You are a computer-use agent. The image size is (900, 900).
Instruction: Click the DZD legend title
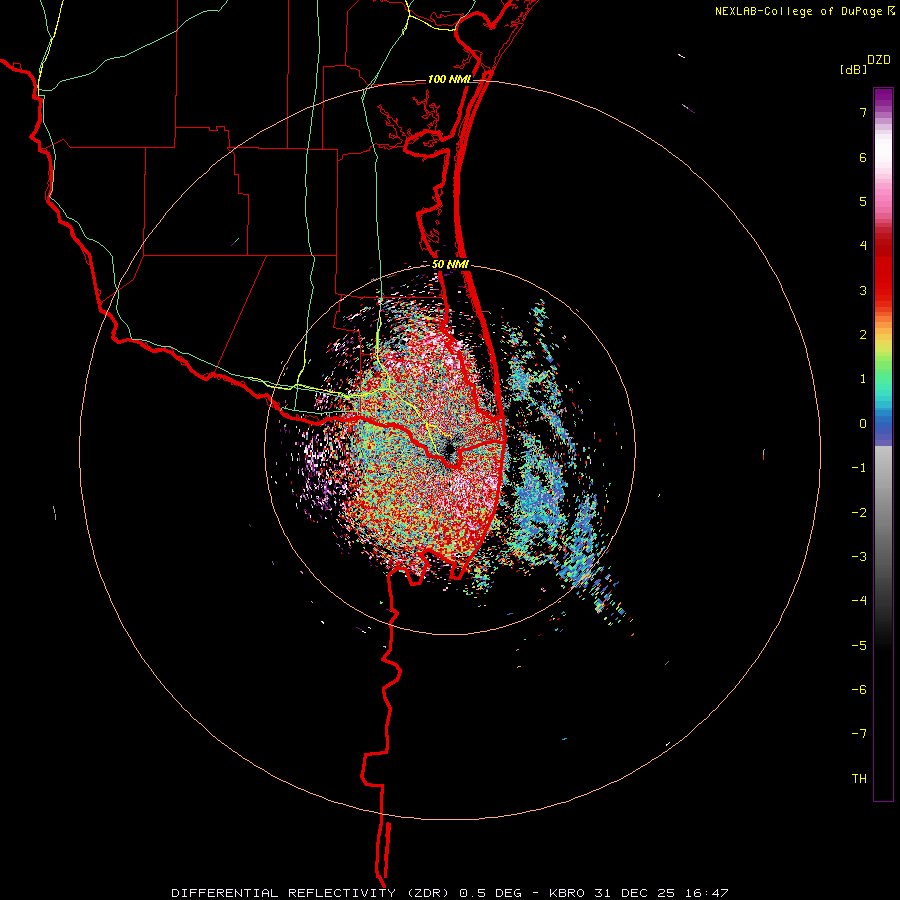tap(879, 59)
